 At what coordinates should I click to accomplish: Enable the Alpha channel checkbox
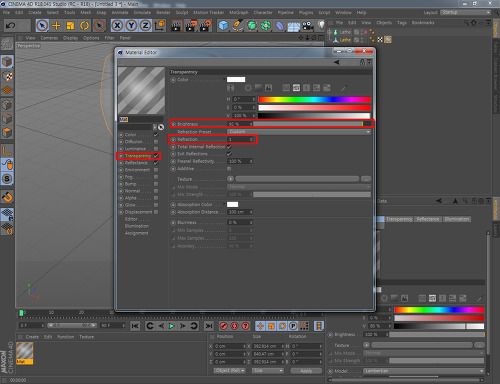156,198
